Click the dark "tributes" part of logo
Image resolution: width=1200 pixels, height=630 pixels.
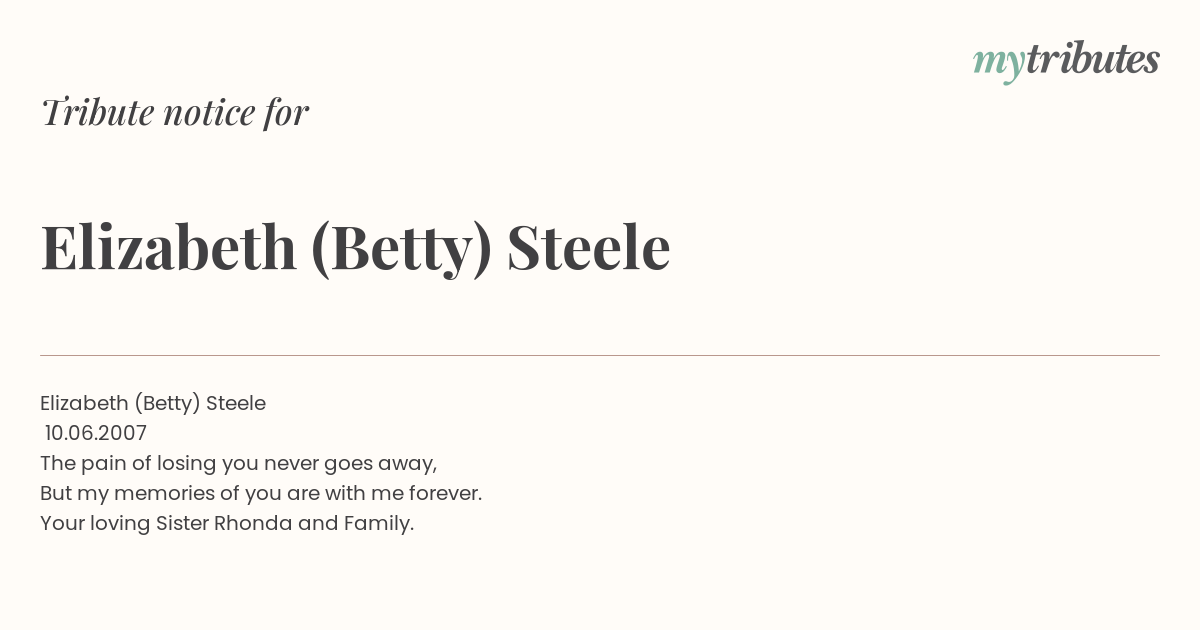coord(1093,60)
